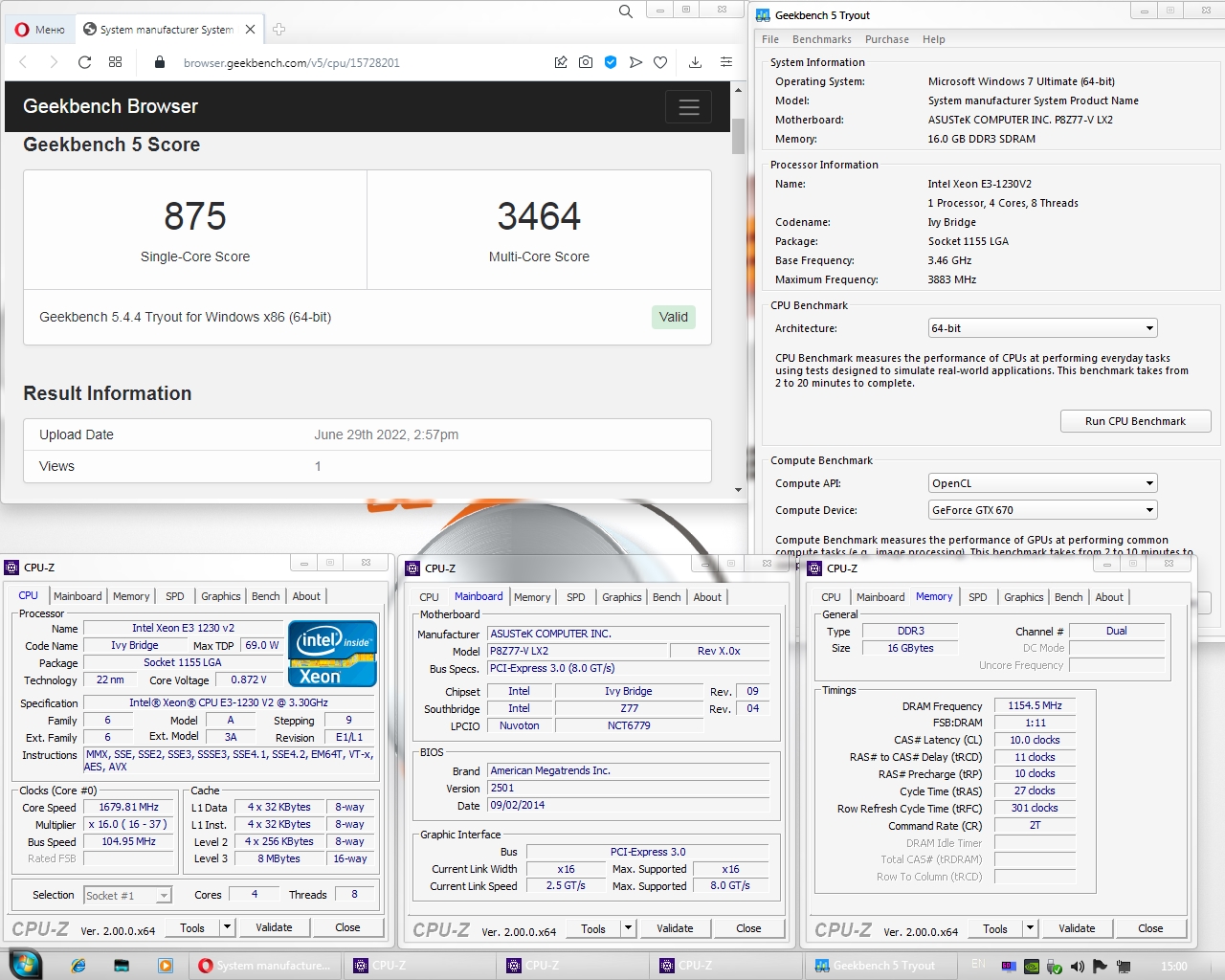
Task: Add page to bookmarks with heart icon
Action: click(x=660, y=62)
